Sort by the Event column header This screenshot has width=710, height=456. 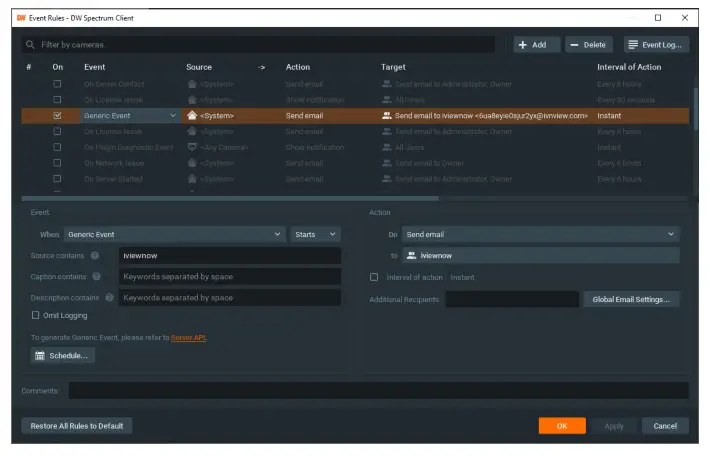[94, 67]
